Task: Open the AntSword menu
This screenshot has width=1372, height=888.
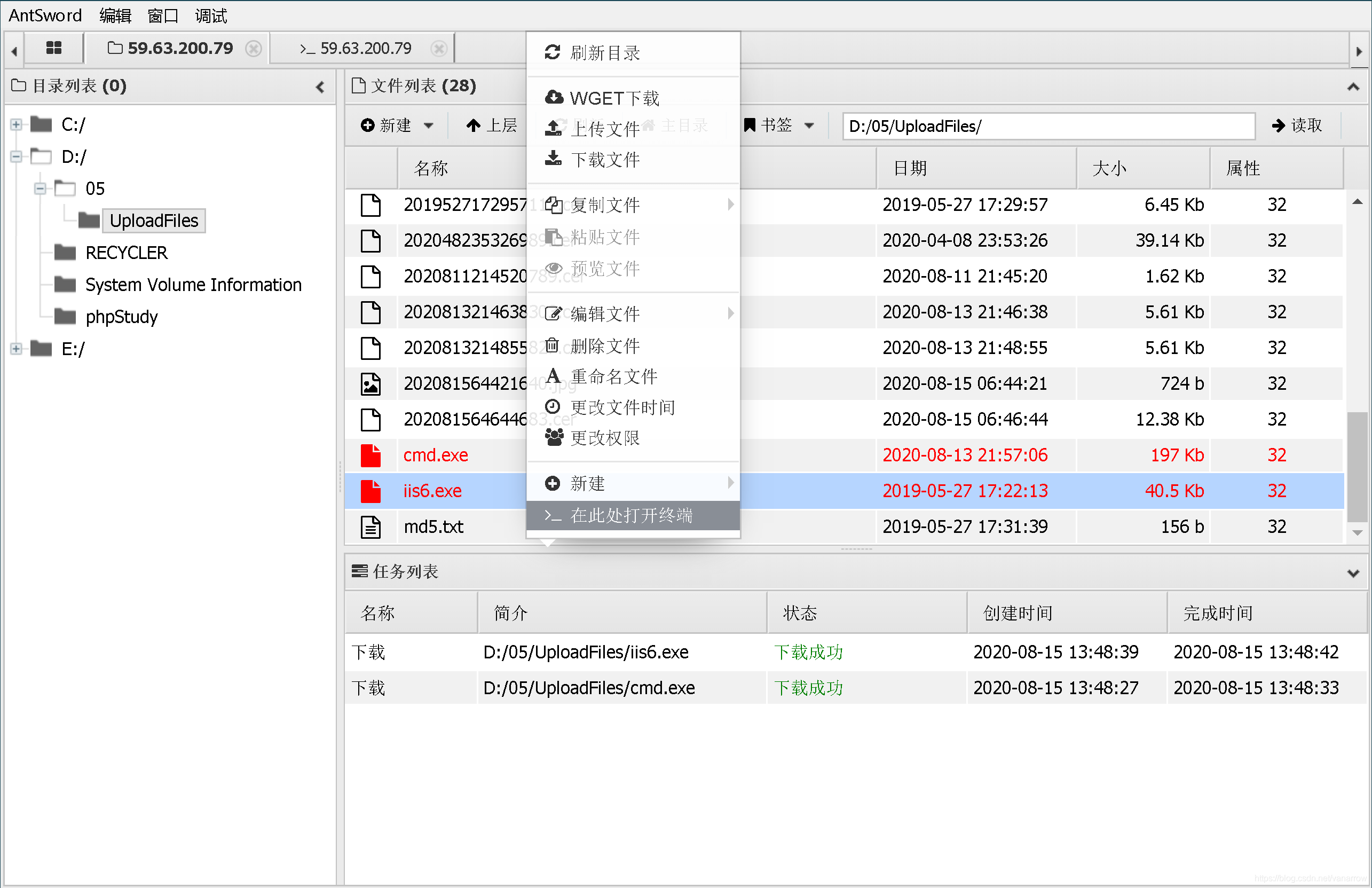Action: point(45,15)
